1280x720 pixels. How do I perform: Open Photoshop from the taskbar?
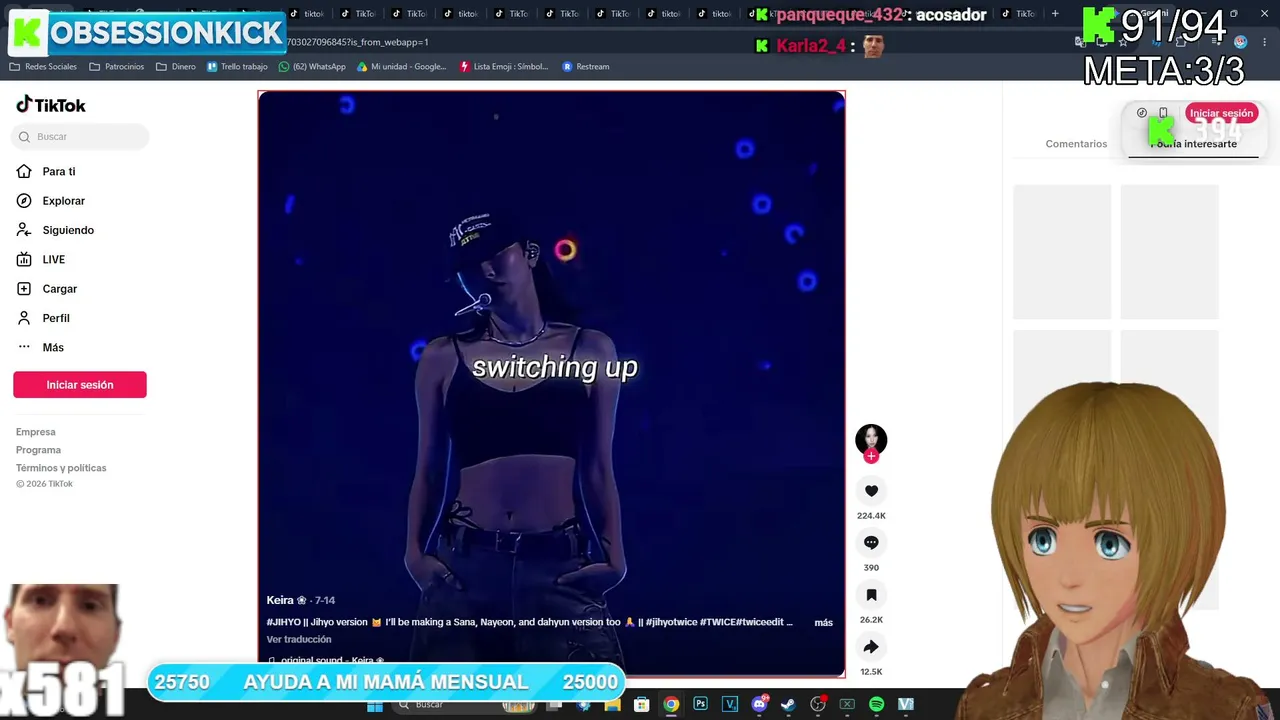[x=701, y=705]
